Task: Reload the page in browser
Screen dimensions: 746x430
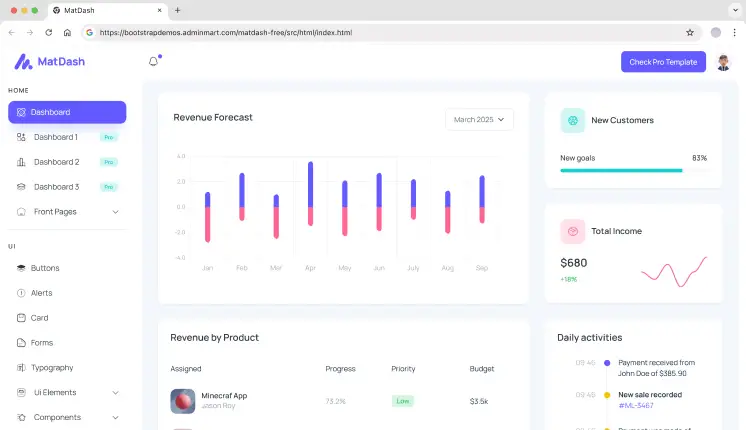Action: 49,32
